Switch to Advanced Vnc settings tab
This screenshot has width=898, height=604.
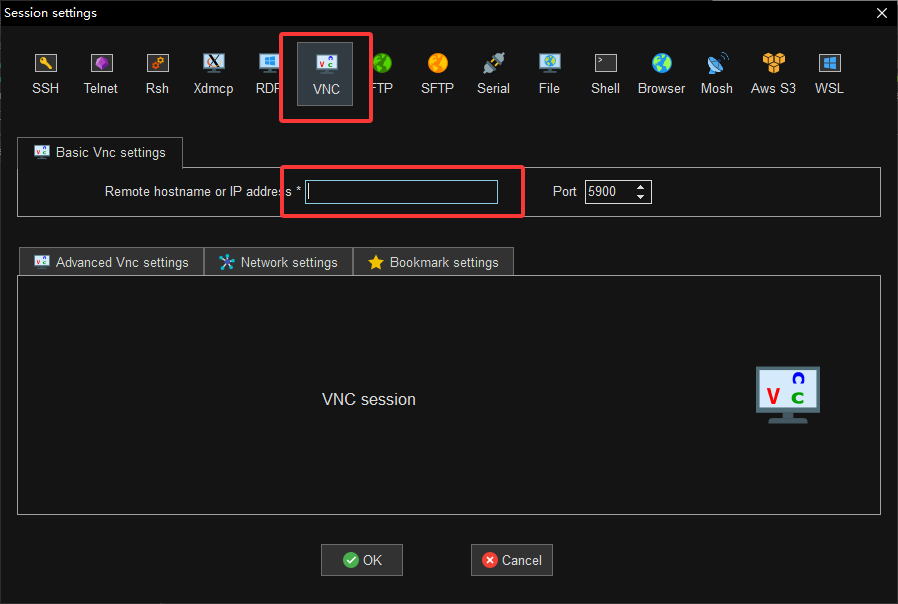(112, 262)
